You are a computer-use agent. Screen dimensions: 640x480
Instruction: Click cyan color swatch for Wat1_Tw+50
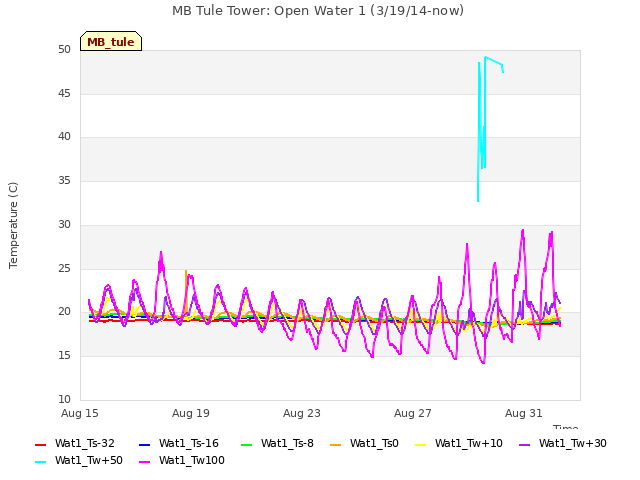tap(41, 462)
